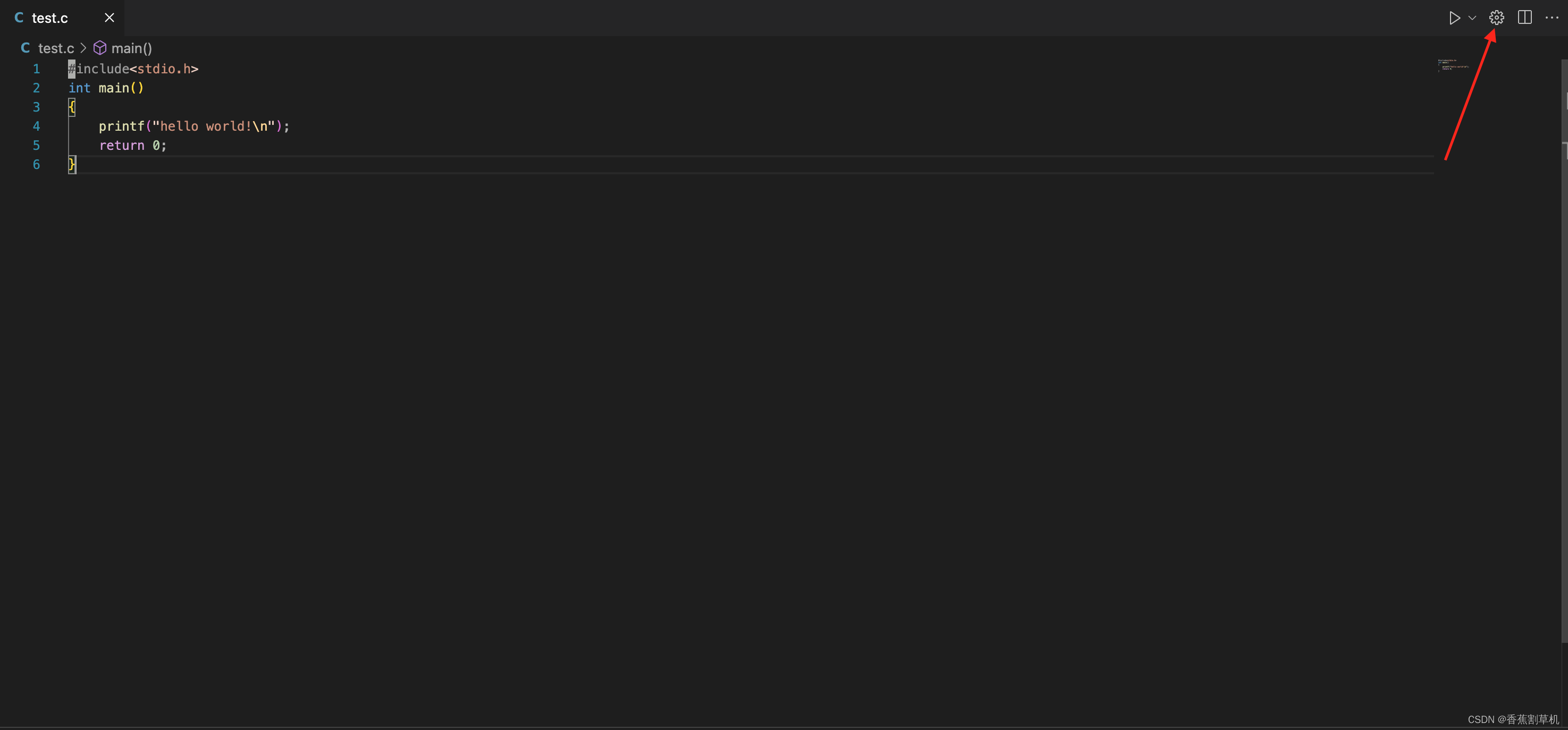Screen dimensions: 1568x730
Task: Close the test.c tab
Action: 109,18
